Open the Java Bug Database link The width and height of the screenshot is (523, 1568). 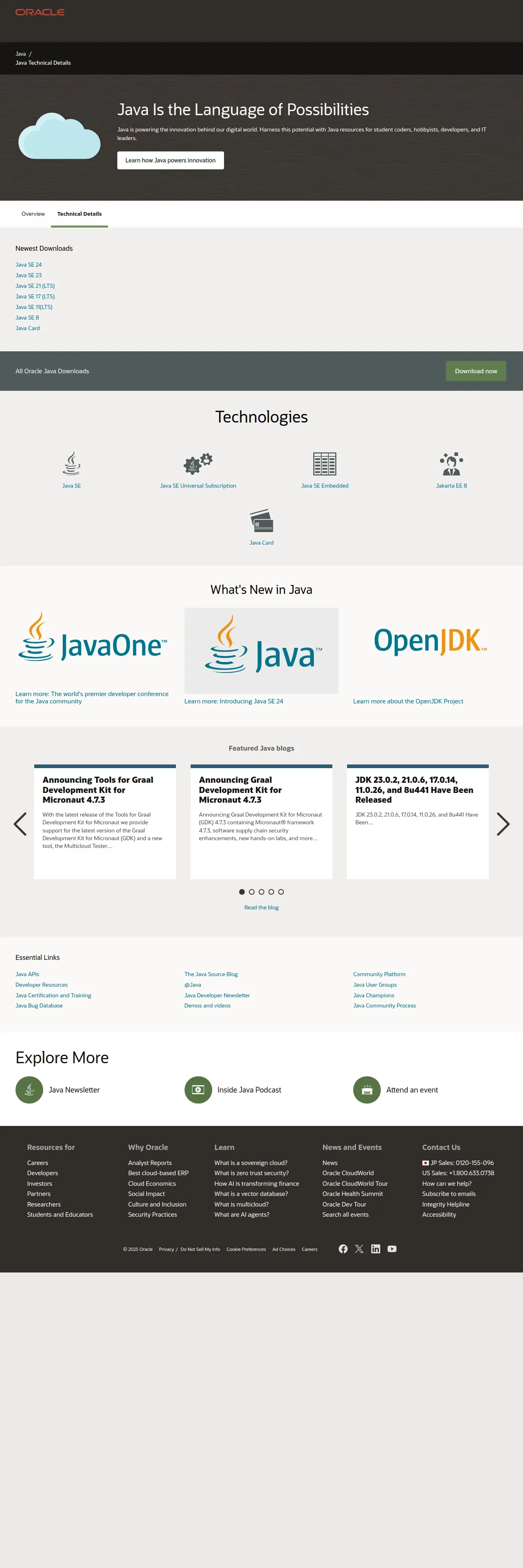point(39,1005)
